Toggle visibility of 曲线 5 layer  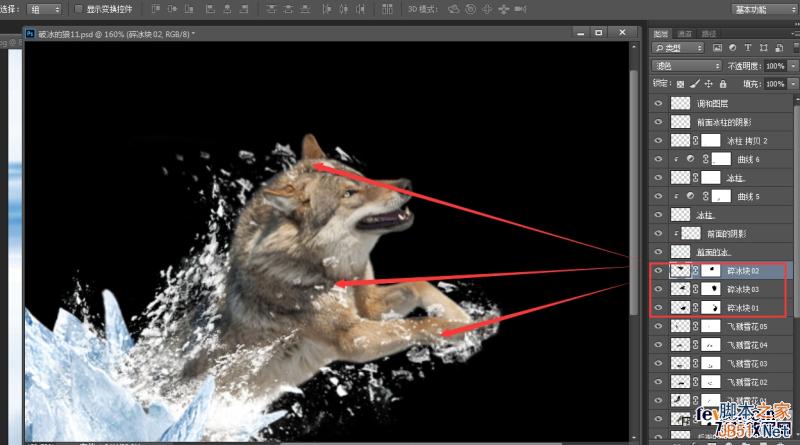point(658,196)
